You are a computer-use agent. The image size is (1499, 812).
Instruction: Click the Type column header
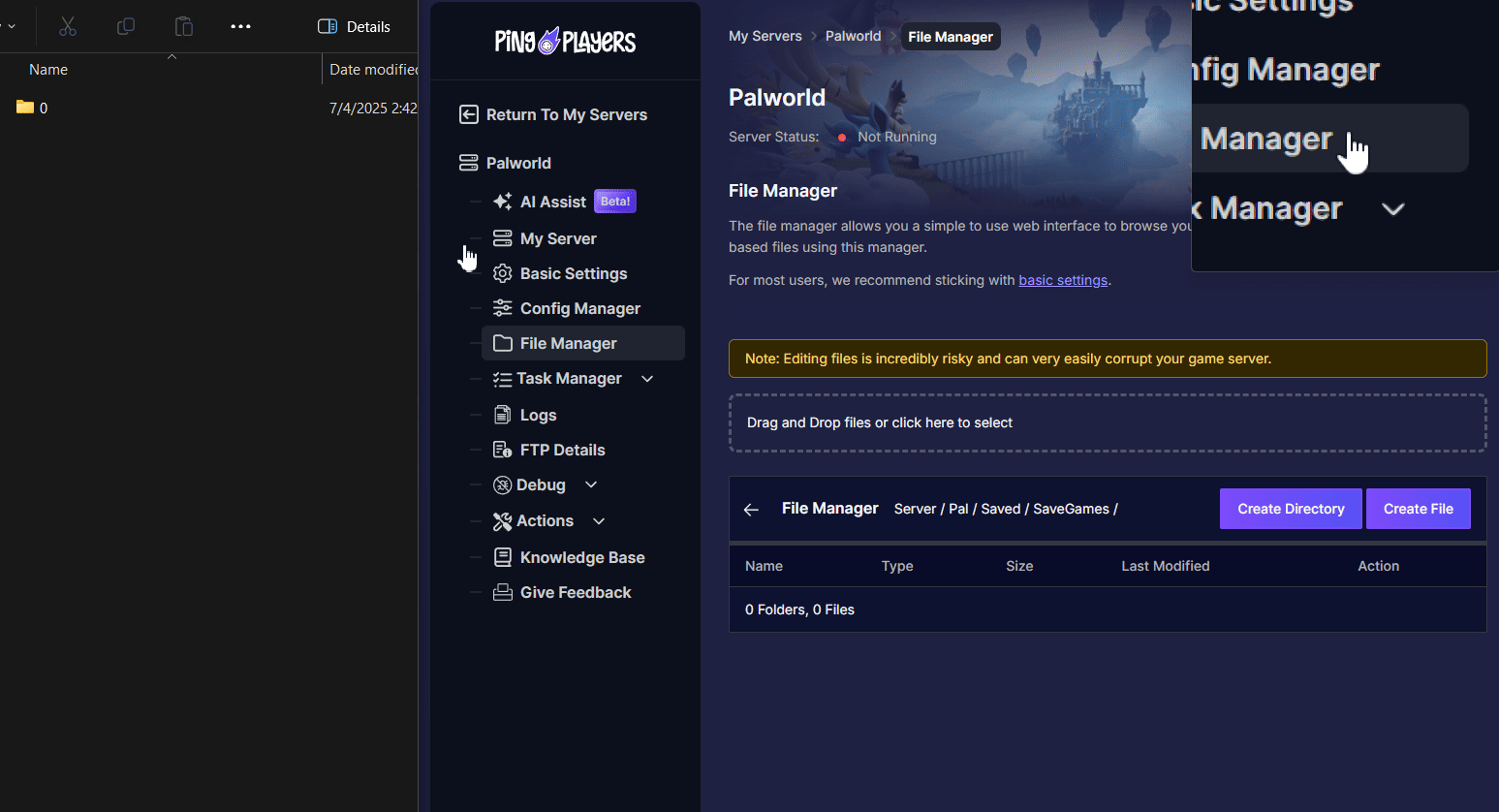click(x=897, y=566)
